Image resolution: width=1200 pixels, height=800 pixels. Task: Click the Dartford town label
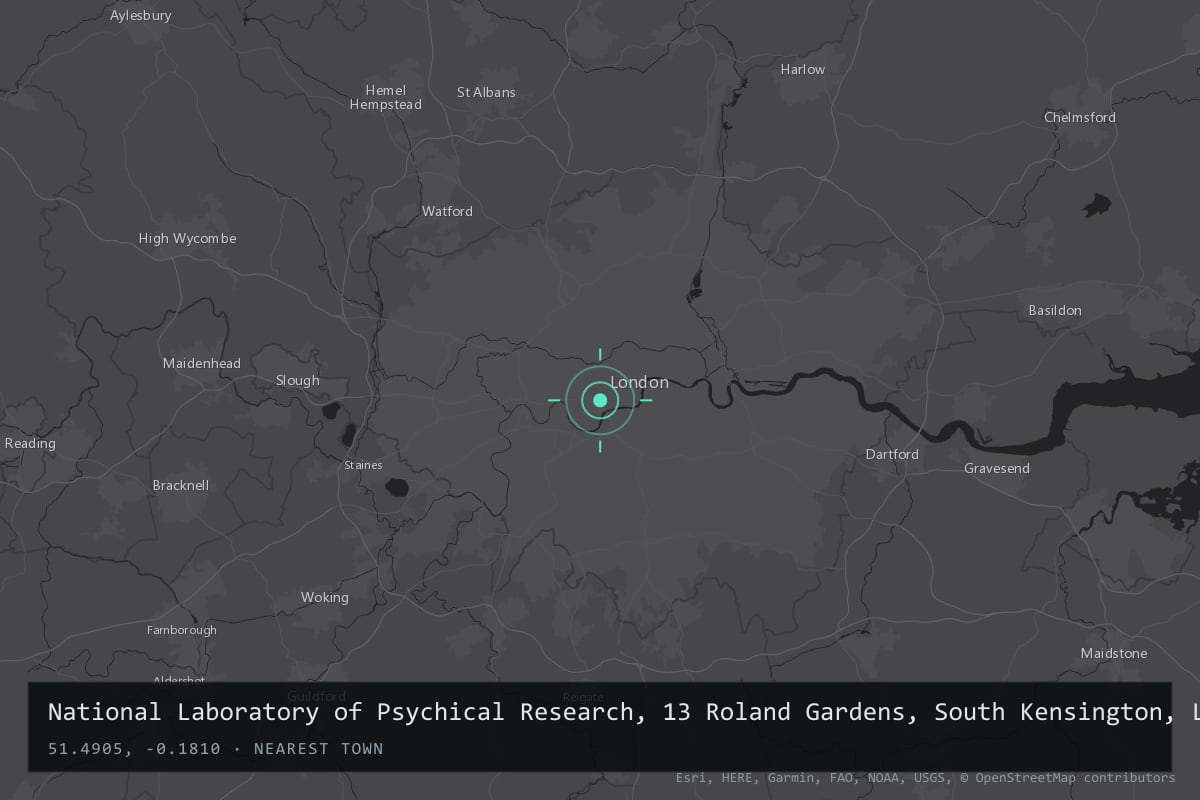pyautogui.click(x=892, y=455)
